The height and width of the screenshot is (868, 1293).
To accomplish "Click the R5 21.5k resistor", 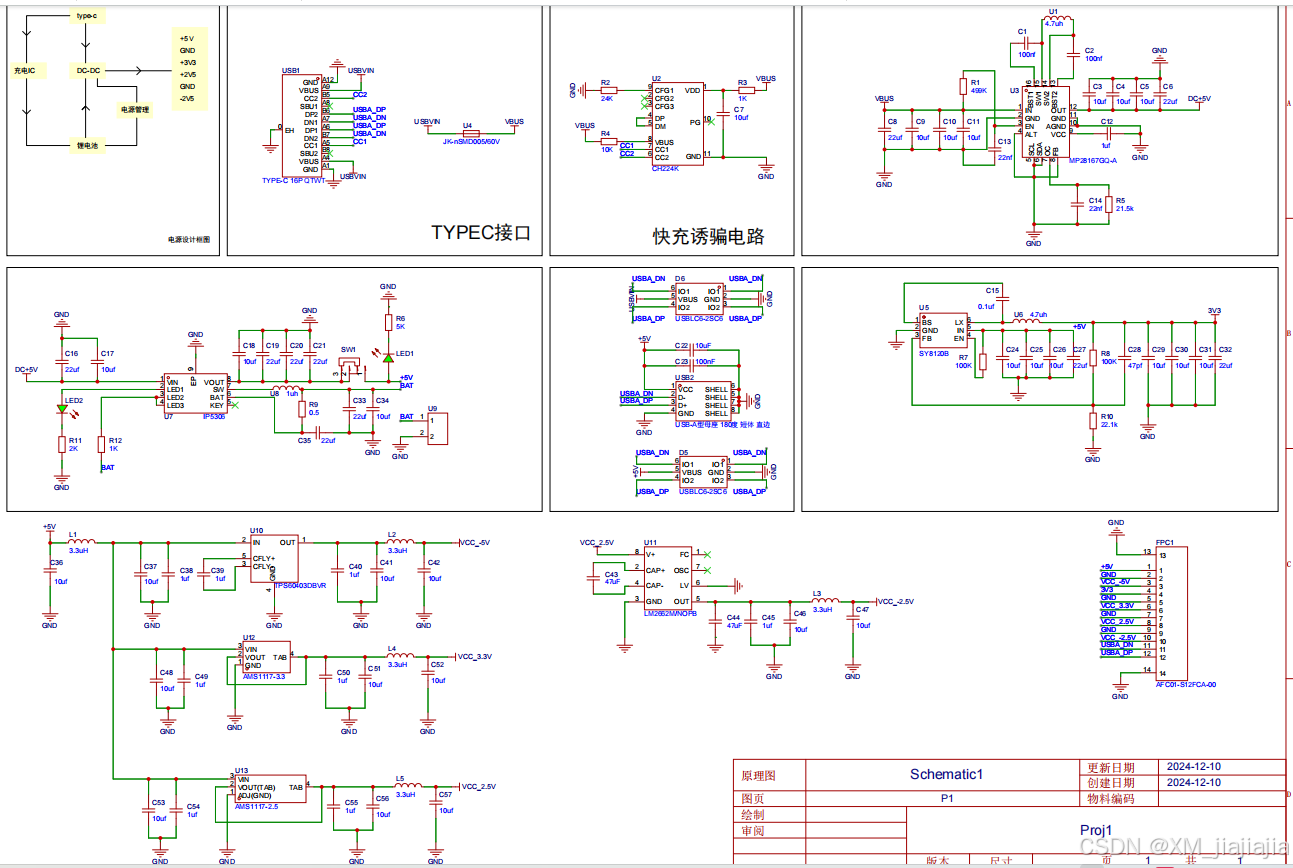I will (1110, 205).
